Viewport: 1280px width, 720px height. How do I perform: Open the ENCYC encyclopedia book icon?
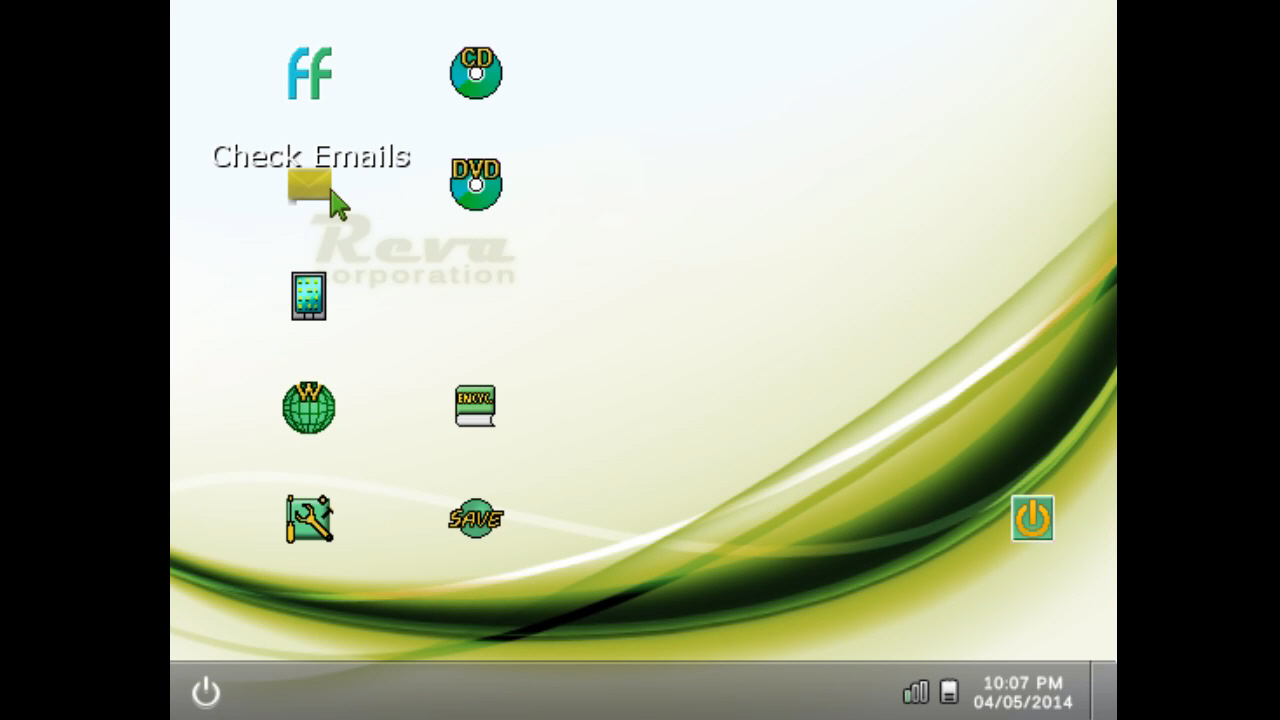(x=475, y=406)
